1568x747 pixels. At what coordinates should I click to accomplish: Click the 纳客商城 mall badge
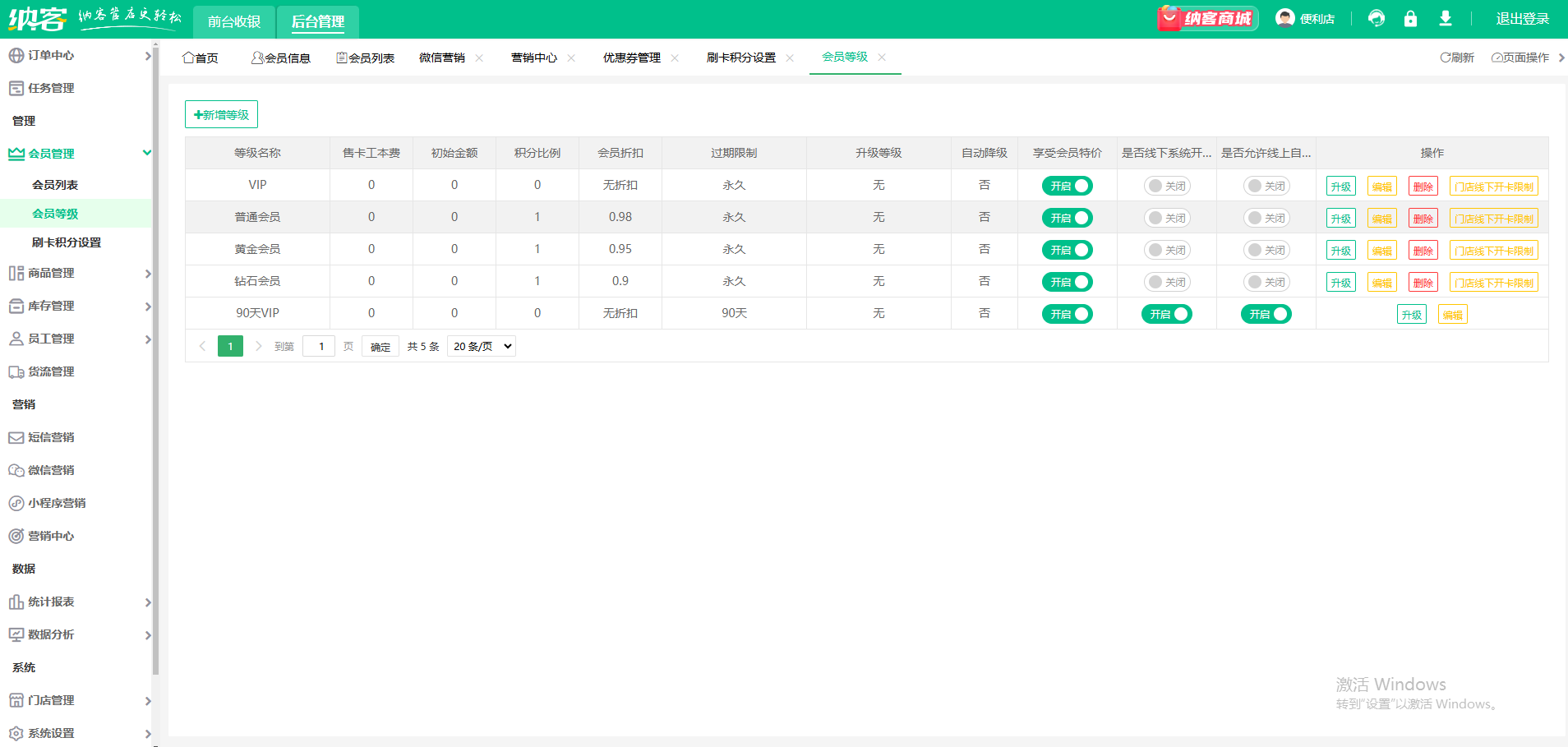tap(1208, 18)
